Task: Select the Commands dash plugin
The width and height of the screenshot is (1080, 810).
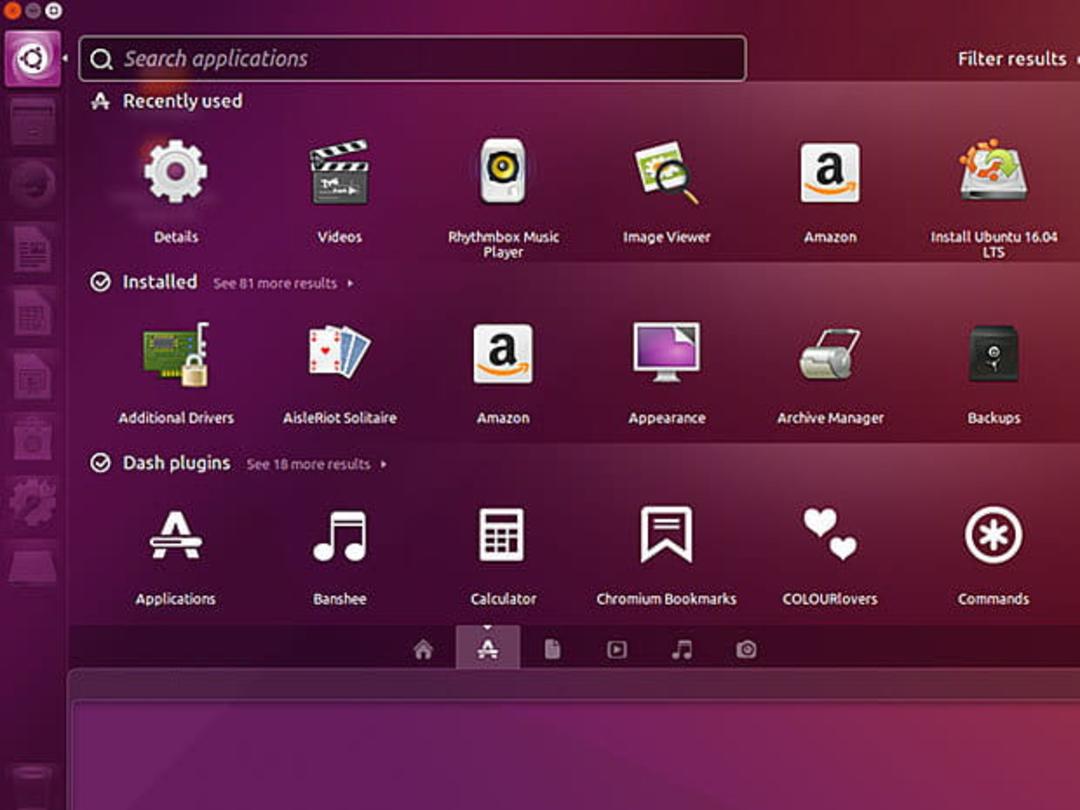Action: 993,535
